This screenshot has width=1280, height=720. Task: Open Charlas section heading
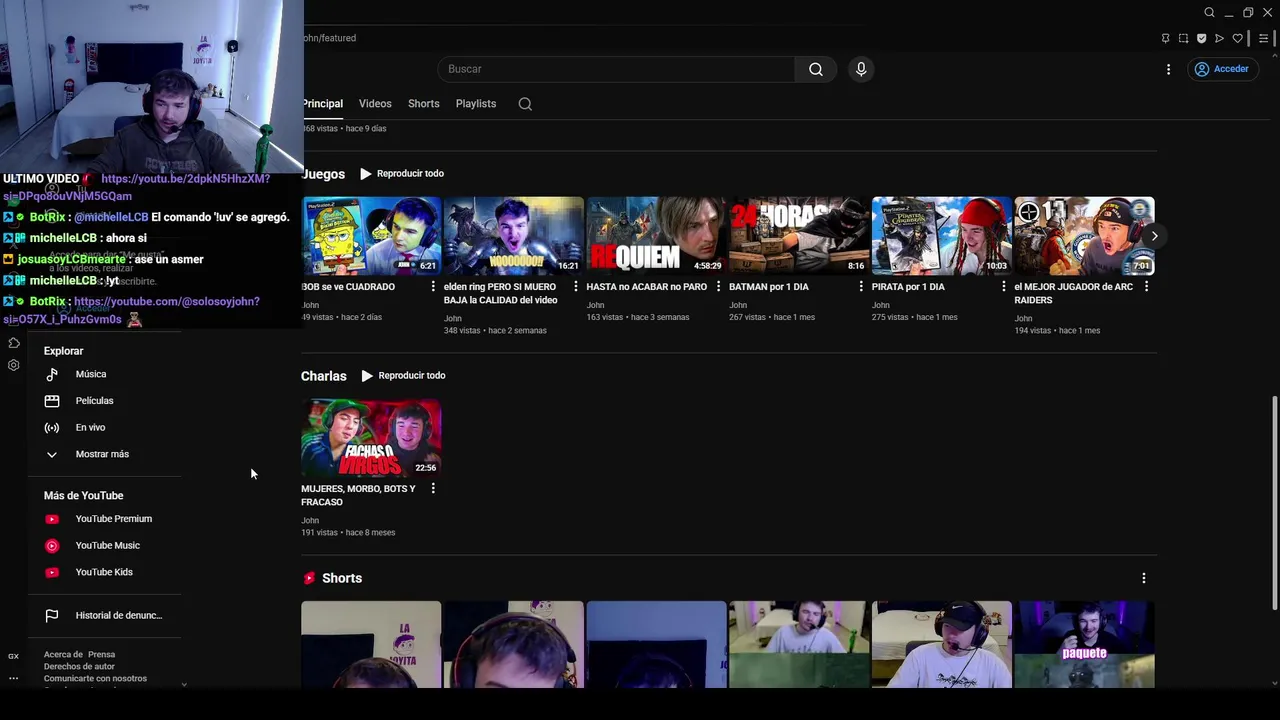[x=324, y=376]
